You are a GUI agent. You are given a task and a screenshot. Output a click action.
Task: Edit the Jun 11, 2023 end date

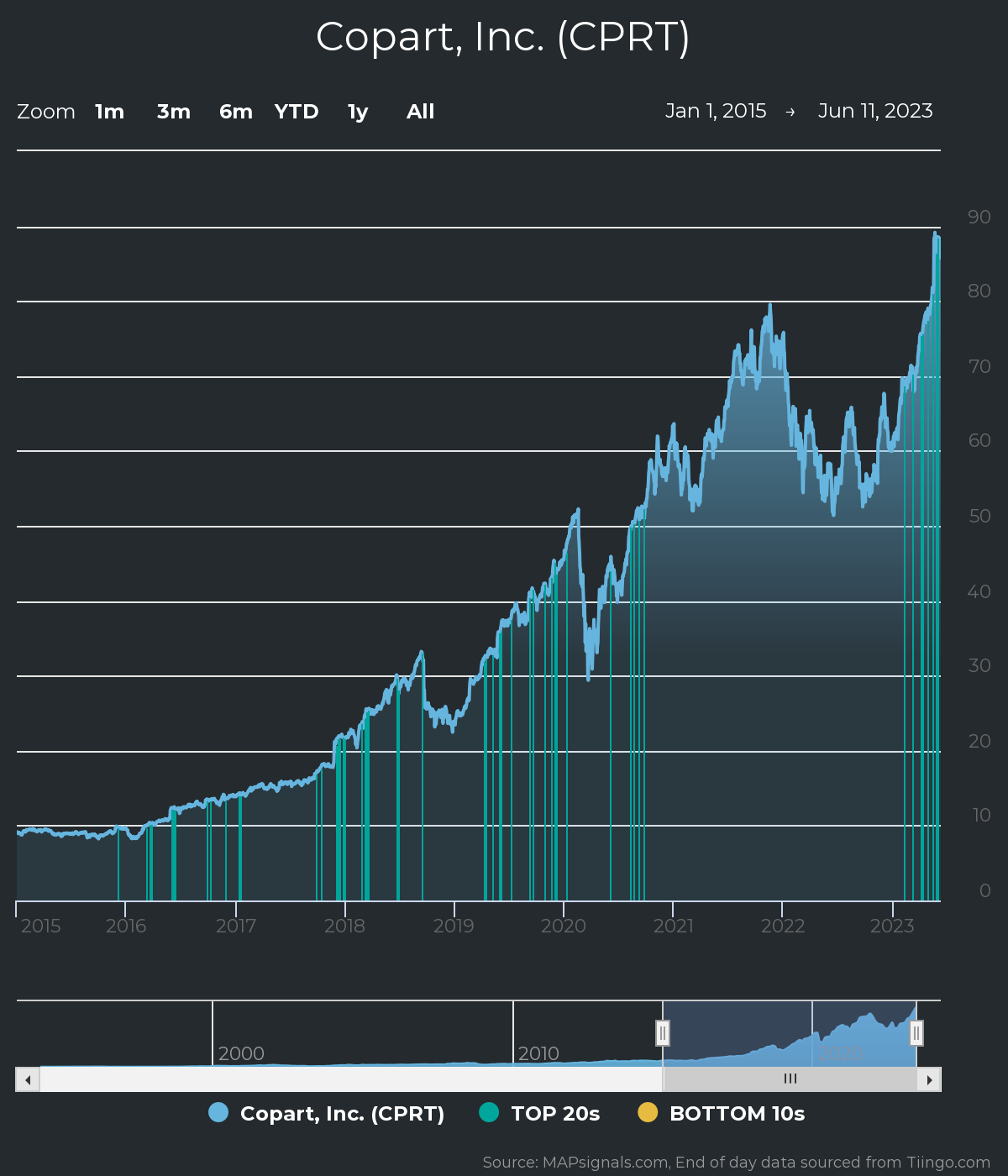pyautogui.click(x=875, y=111)
